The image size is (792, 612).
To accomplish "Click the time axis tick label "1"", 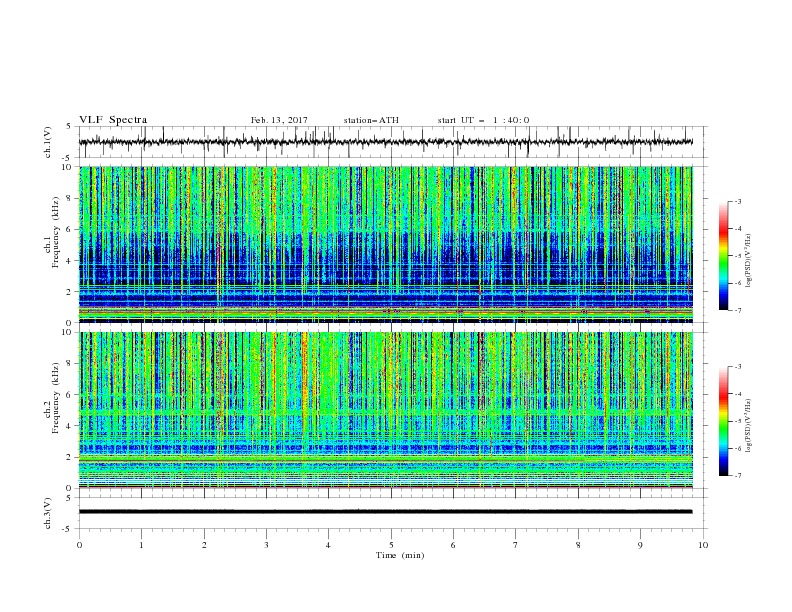I will (x=142, y=545).
